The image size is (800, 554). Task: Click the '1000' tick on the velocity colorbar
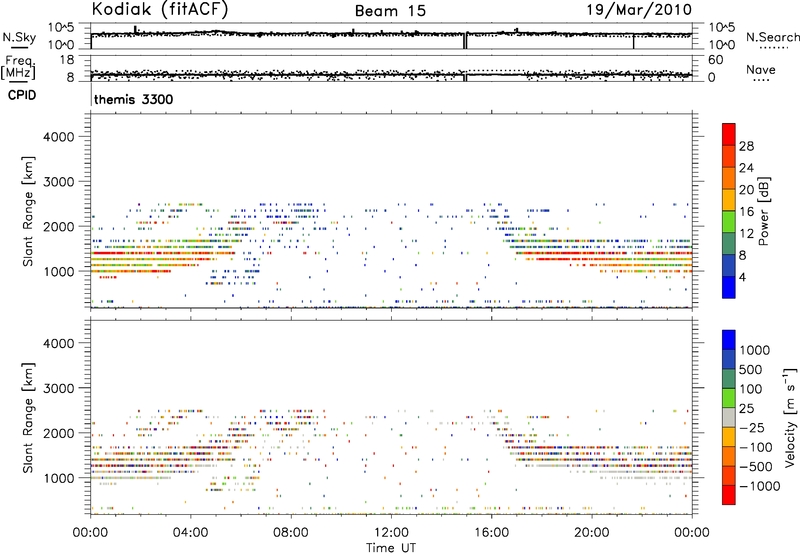754,350
